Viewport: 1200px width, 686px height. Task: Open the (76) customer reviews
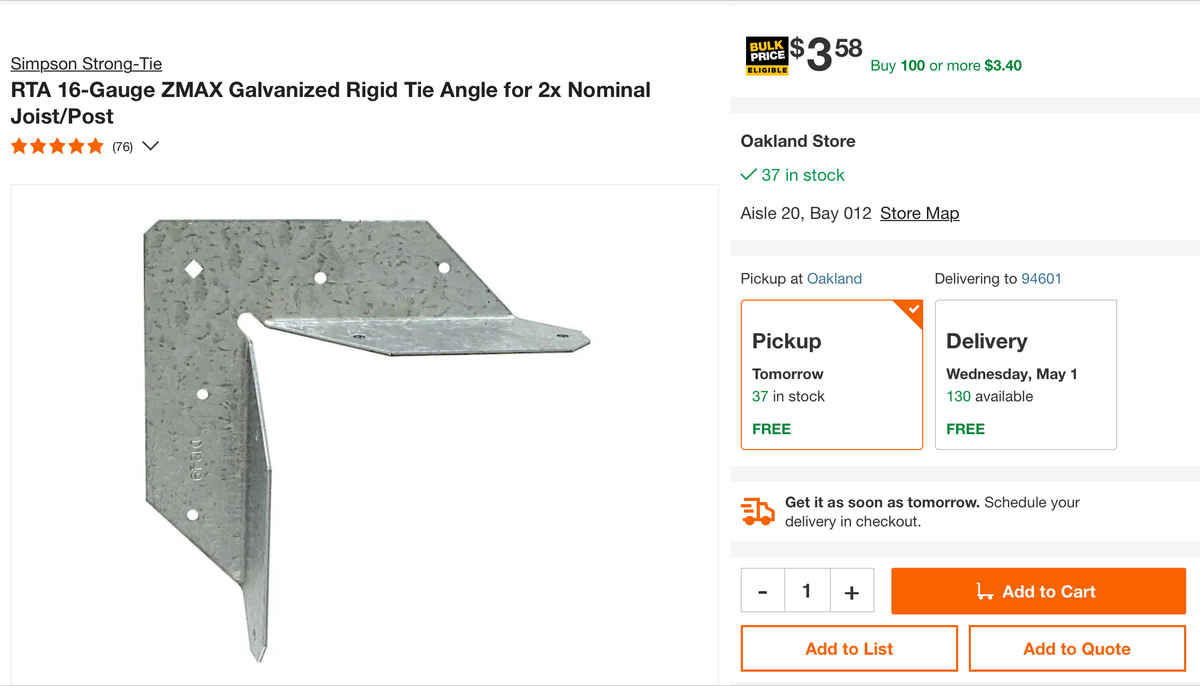[x=121, y=146]
